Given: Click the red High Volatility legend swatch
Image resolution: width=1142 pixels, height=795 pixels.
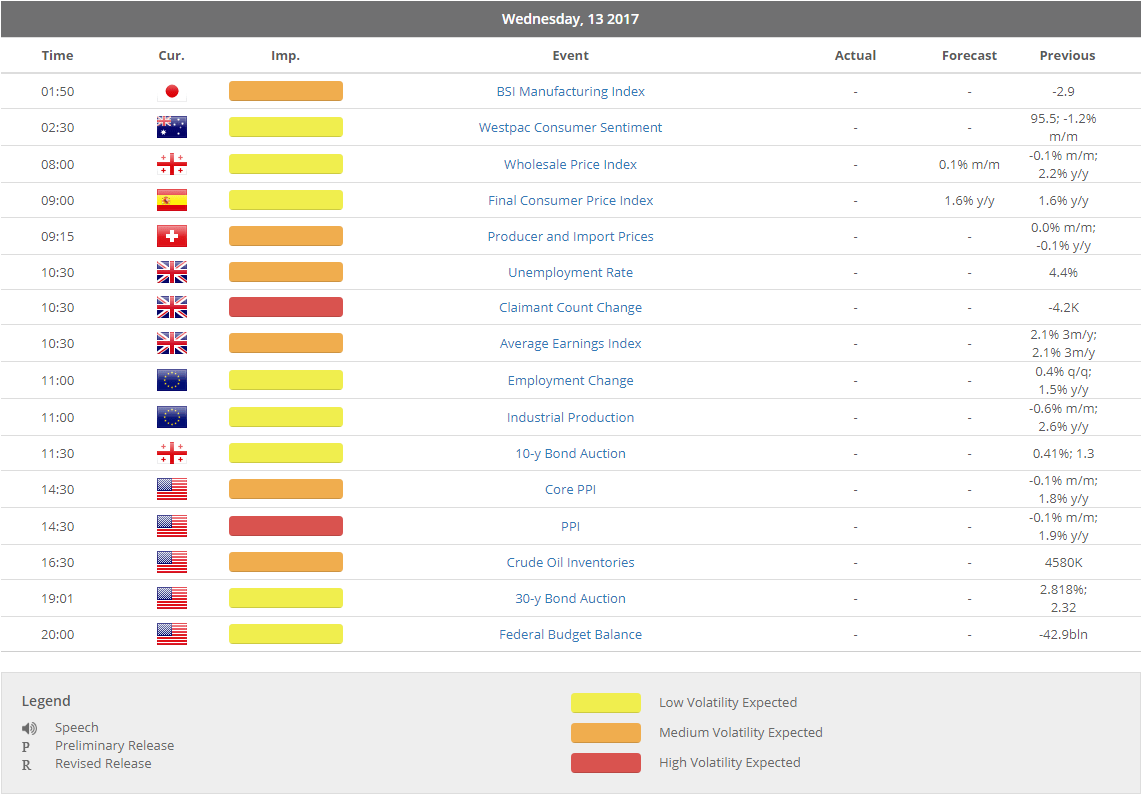Looking at the screenshot, I should point(605,763).
